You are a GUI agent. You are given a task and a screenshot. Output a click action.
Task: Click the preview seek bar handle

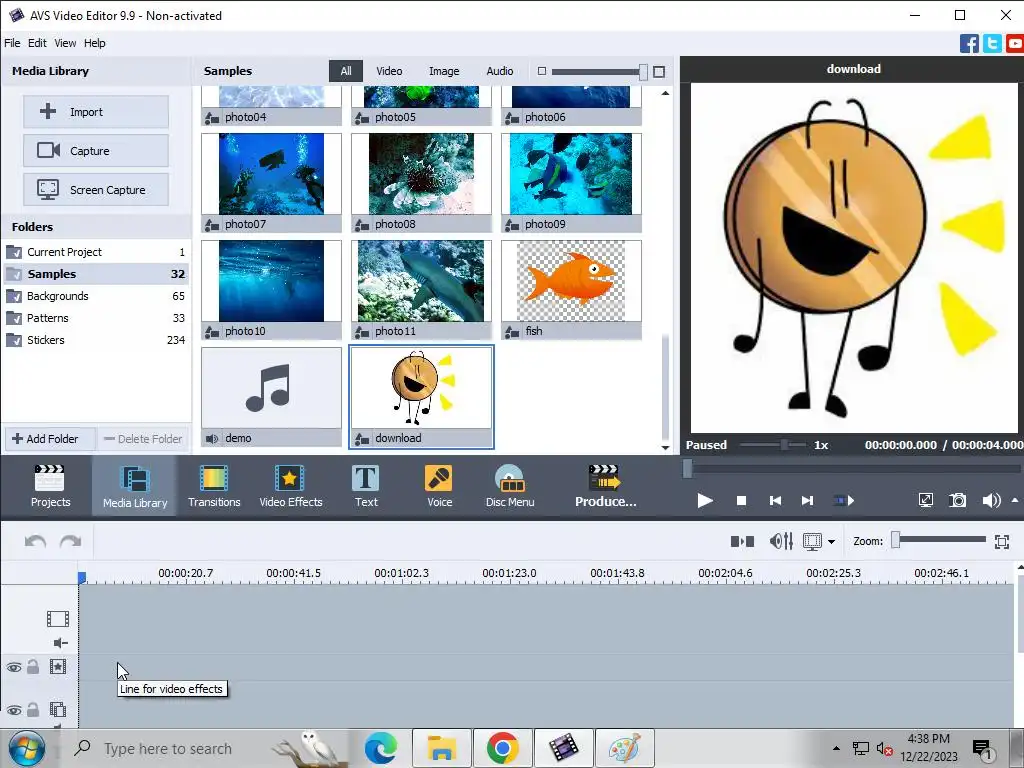687,469
